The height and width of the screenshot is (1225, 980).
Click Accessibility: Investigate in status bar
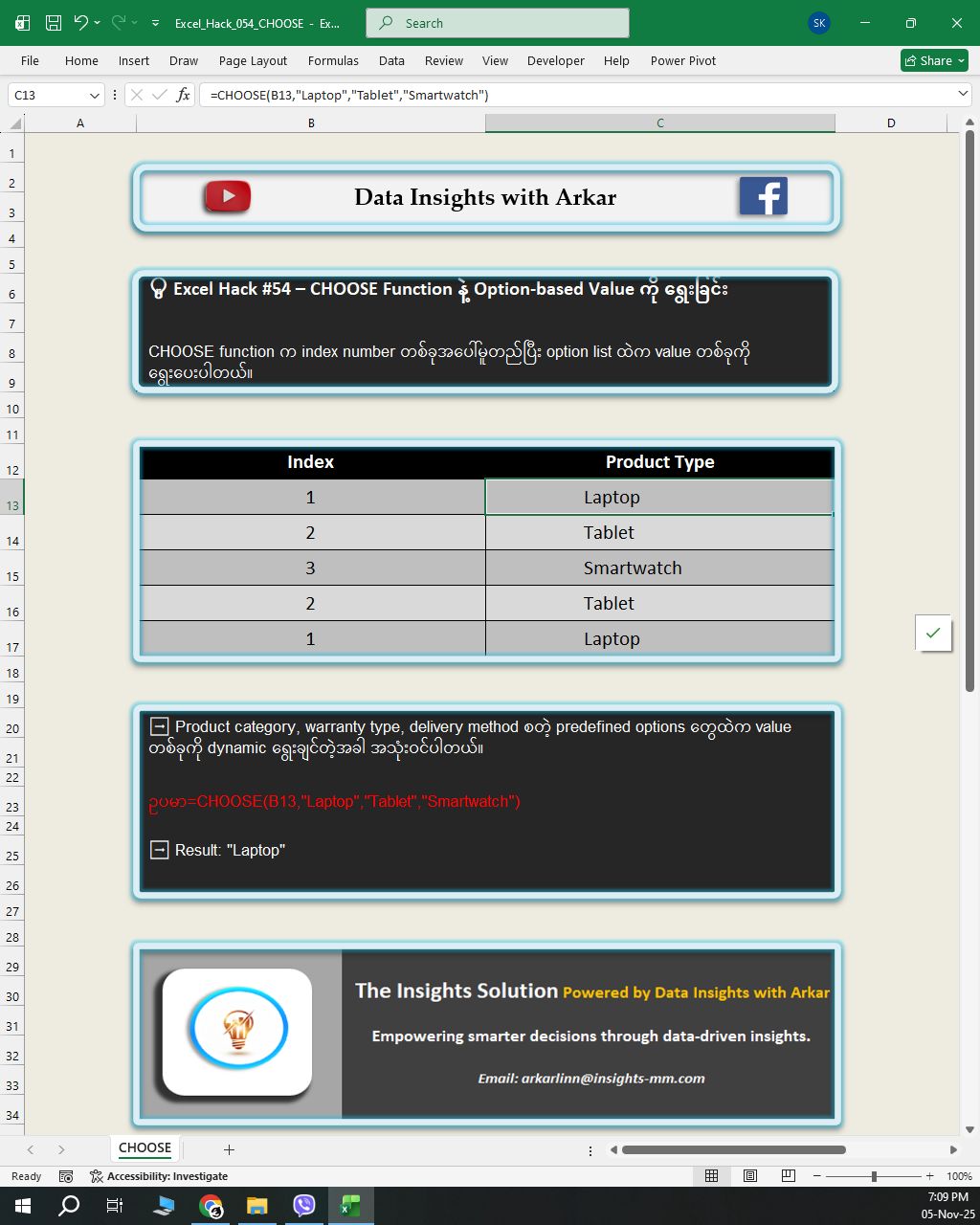[x=159, y=1176]
